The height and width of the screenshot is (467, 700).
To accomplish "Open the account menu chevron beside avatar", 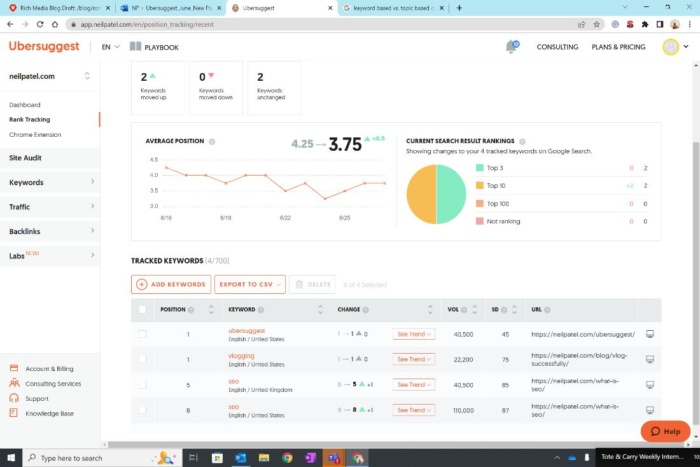I will (686, 46).
